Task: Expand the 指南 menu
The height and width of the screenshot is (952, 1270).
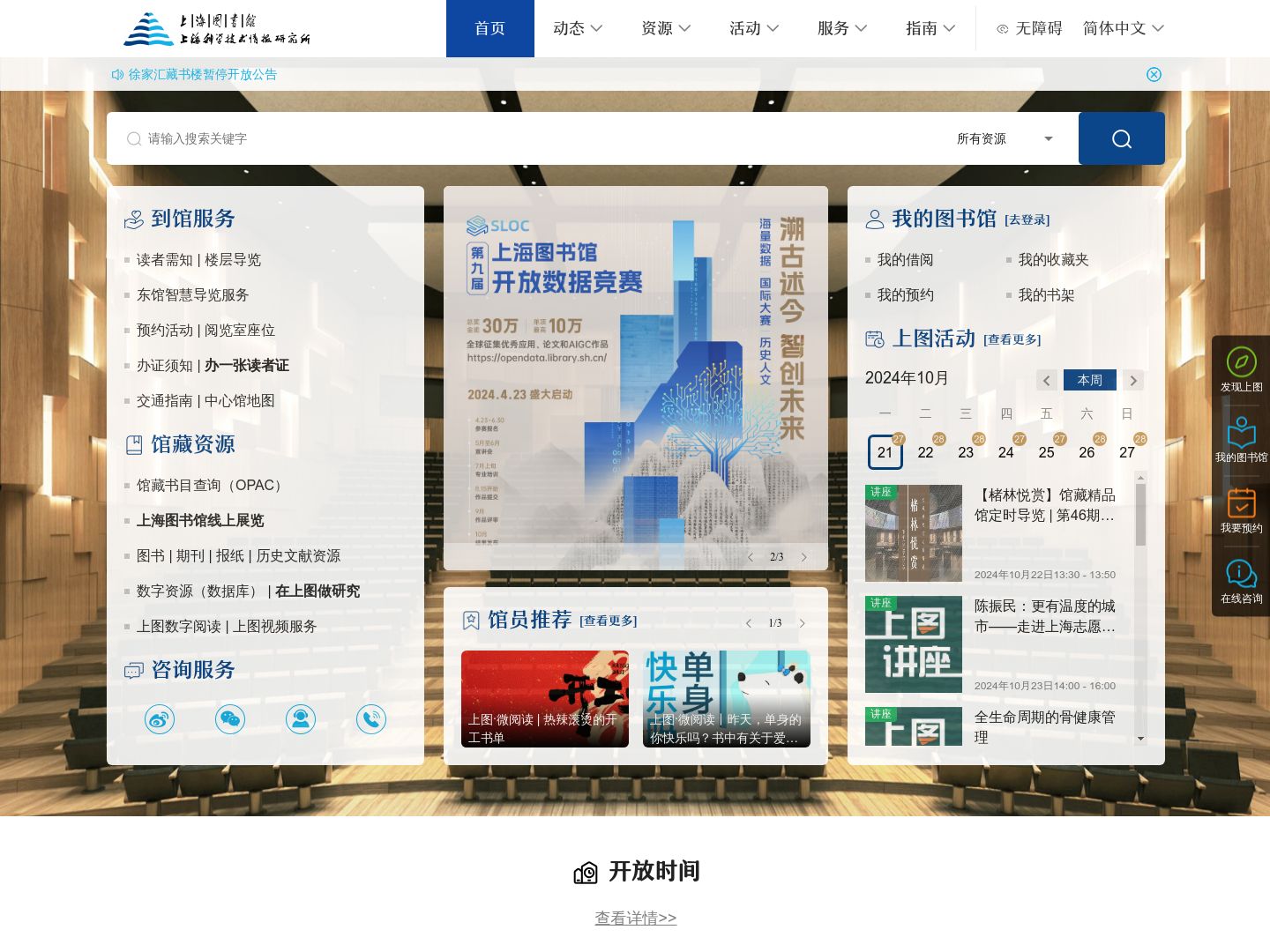Action: click(931, 28)
